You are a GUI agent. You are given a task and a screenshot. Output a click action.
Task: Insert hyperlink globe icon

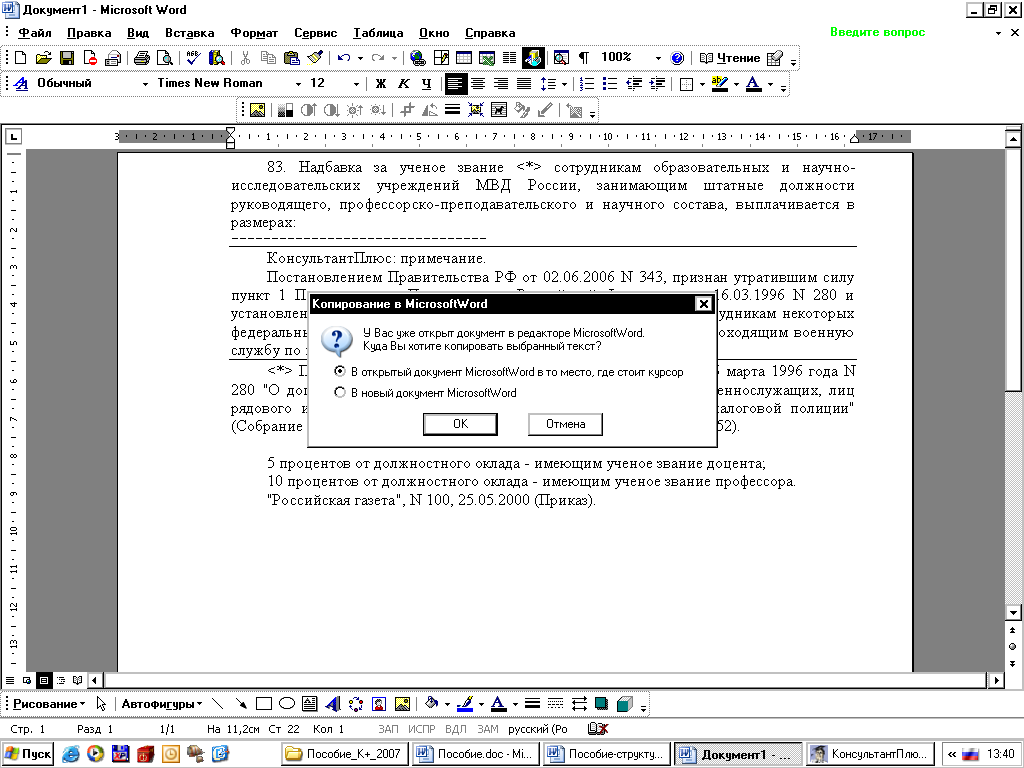tap(418, 58)
